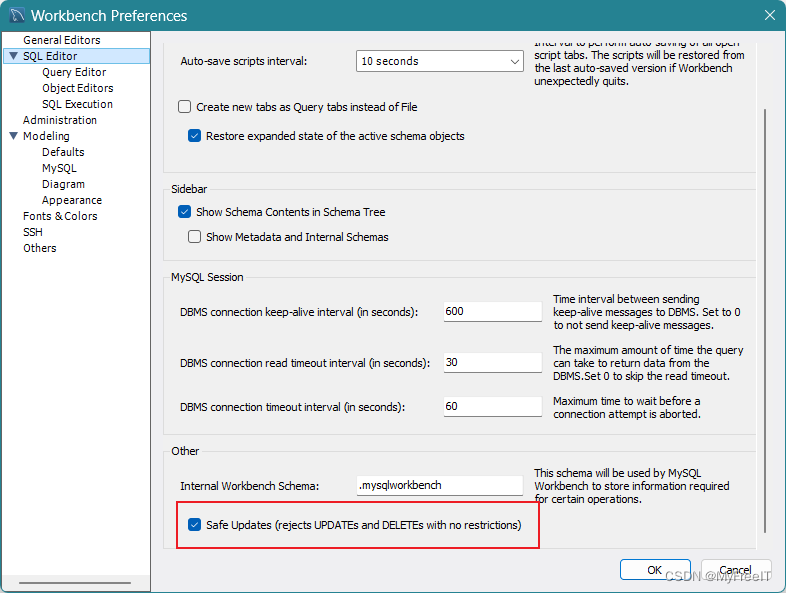Uncheck Restore expanded state of active schema objects

point(194,136)
